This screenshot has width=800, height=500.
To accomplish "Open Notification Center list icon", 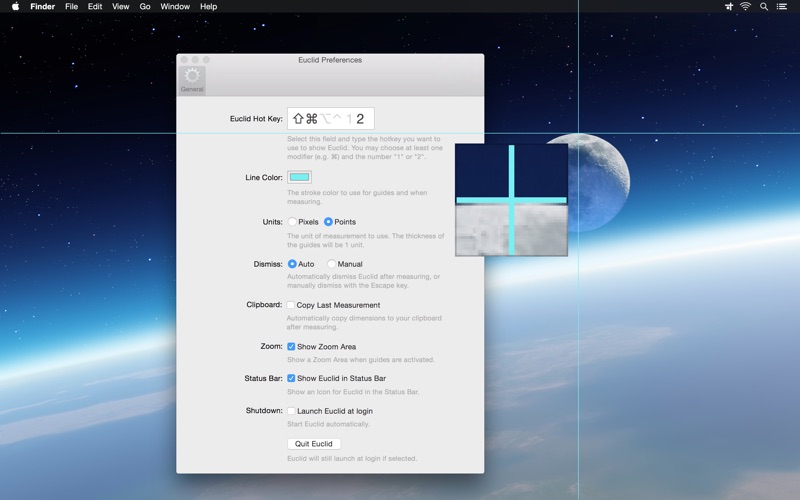I will [x=782, y=7].
